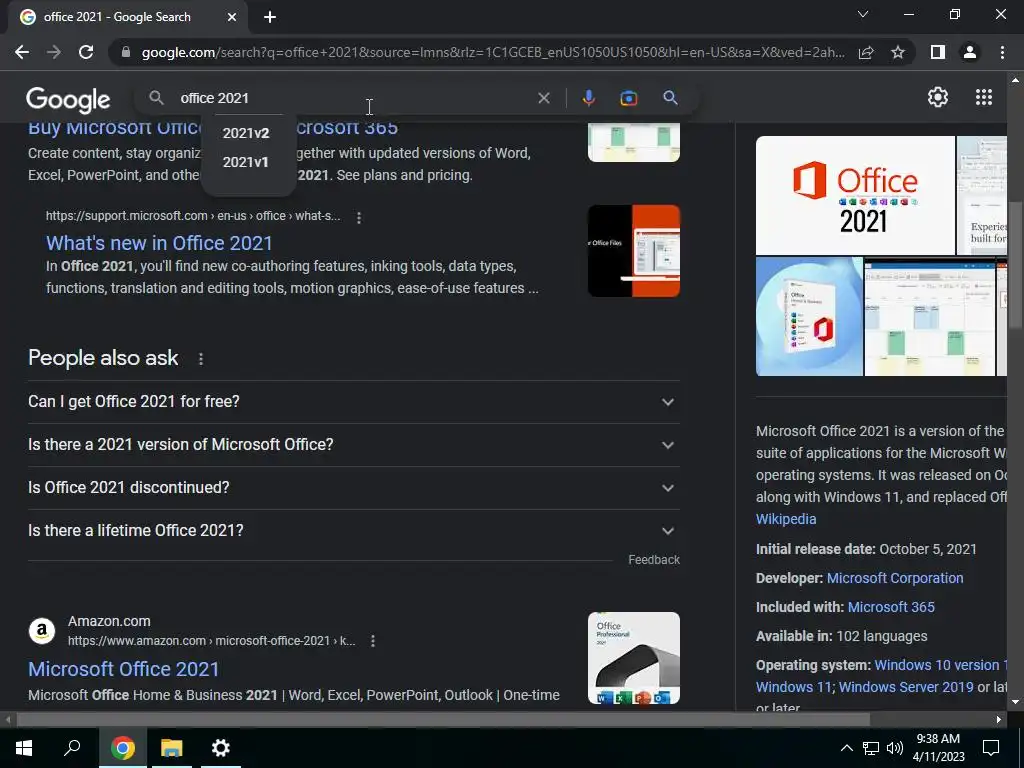Close the office 2021 tab

point(232,17)
